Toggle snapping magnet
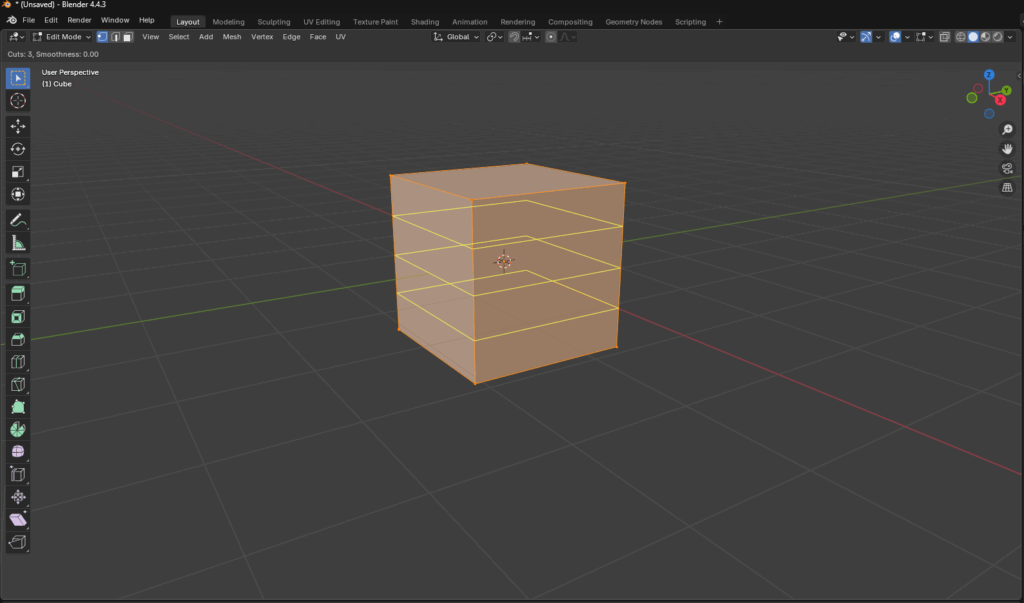The image size is (1024, 603). (514, 37)
